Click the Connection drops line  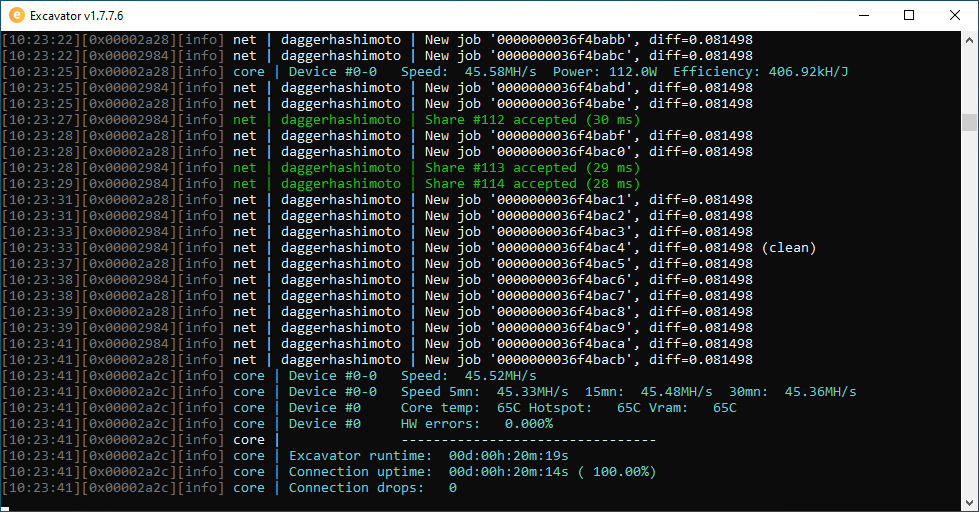372,488
